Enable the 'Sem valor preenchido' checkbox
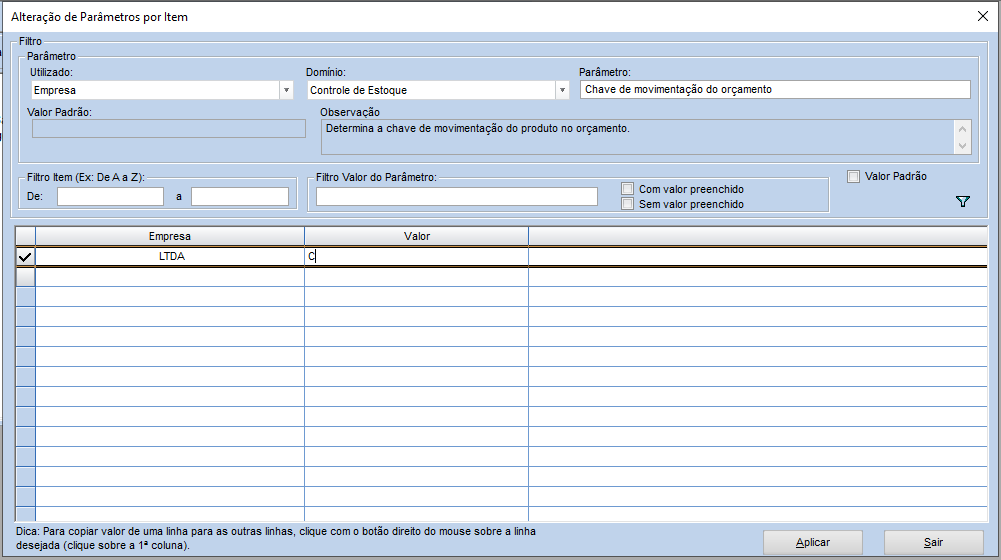 click(628, 204)
